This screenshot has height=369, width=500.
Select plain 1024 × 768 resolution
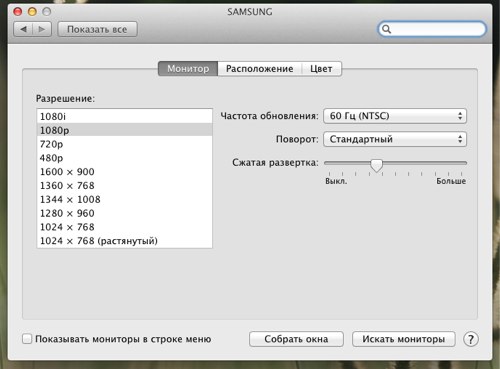click(124, 227)
